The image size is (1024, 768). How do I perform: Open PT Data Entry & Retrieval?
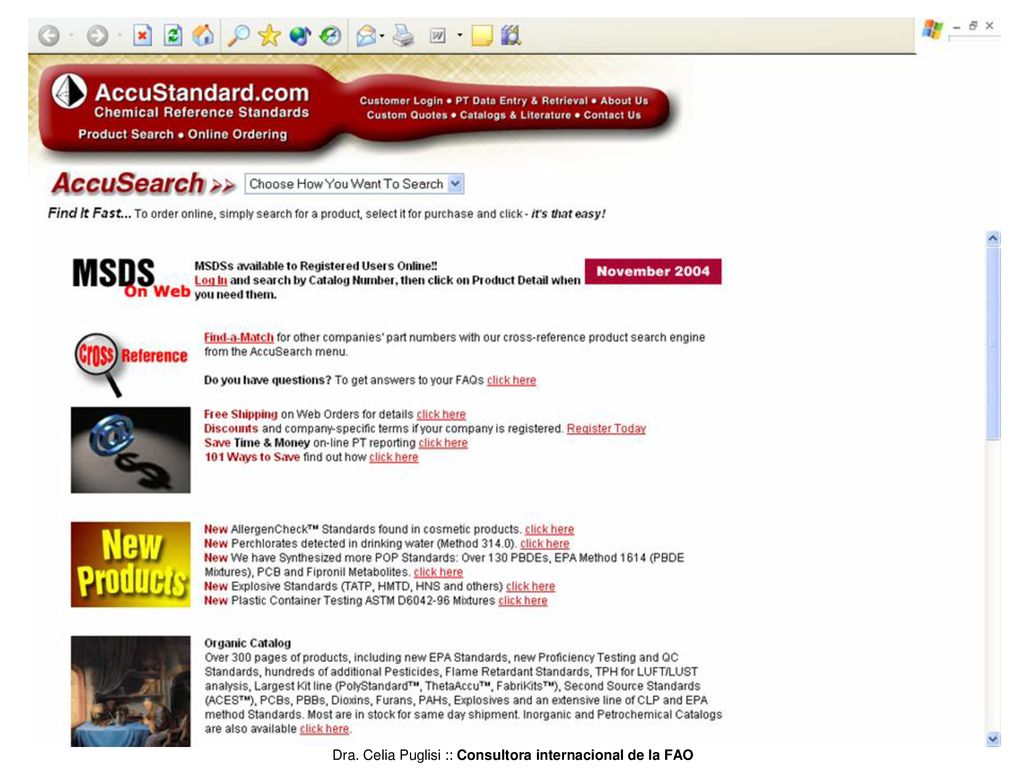522,101
